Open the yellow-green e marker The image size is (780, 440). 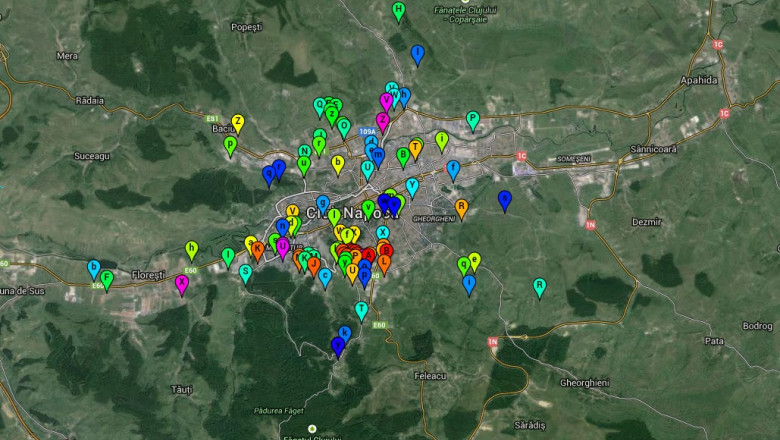click(475, 261)
